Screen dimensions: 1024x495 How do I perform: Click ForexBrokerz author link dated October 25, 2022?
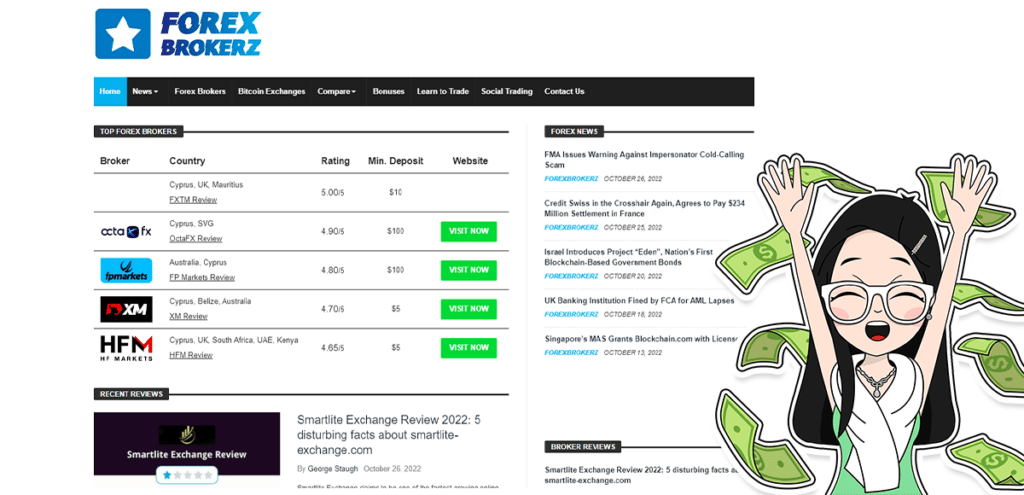coord(571,227)
